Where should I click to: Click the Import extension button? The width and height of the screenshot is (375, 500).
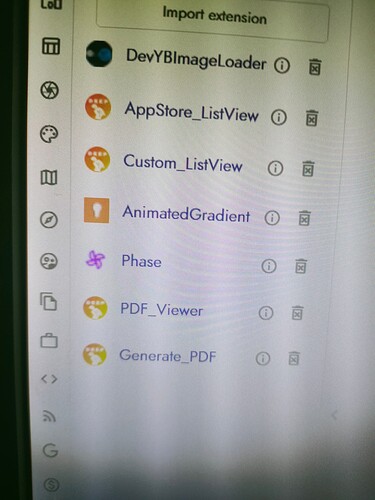click(x=213, y=19)
